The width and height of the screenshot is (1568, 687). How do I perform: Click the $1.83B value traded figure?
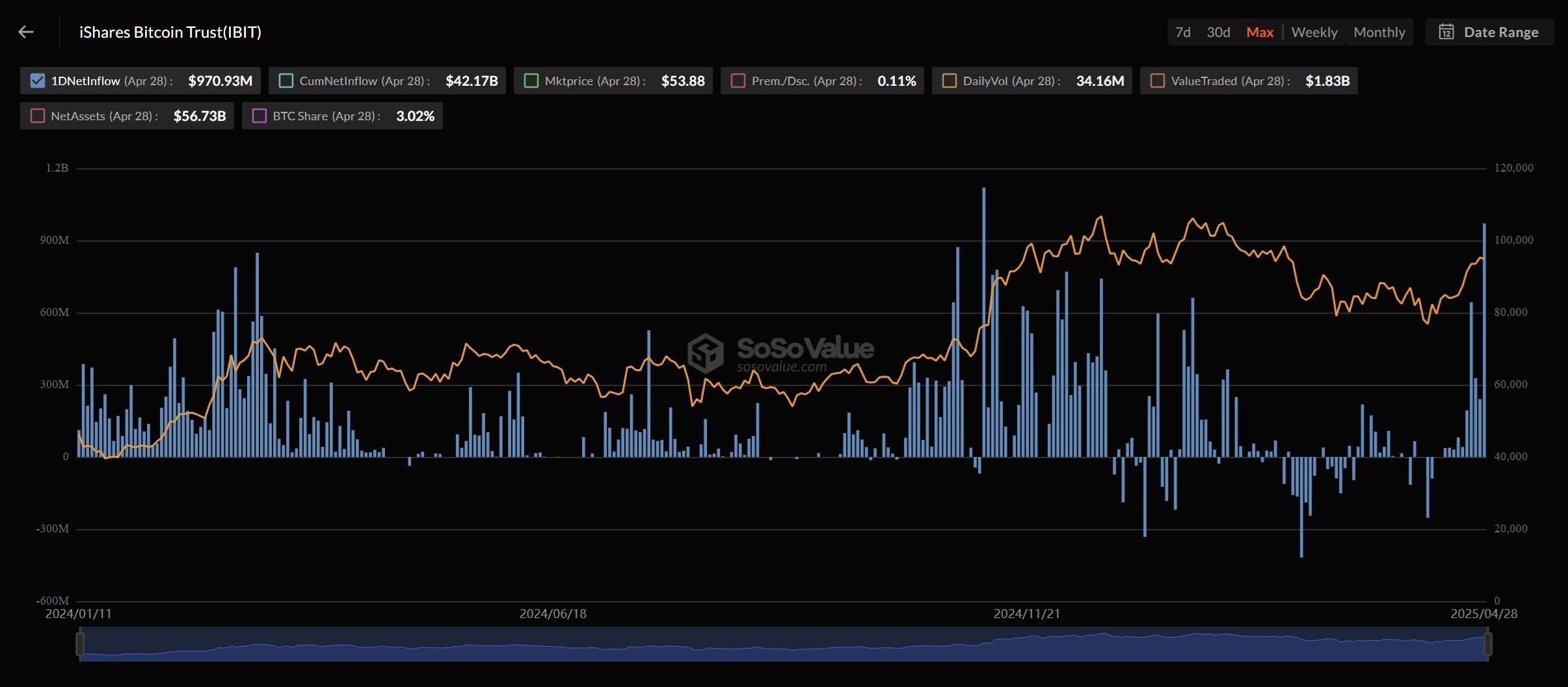coord(1327,81)
